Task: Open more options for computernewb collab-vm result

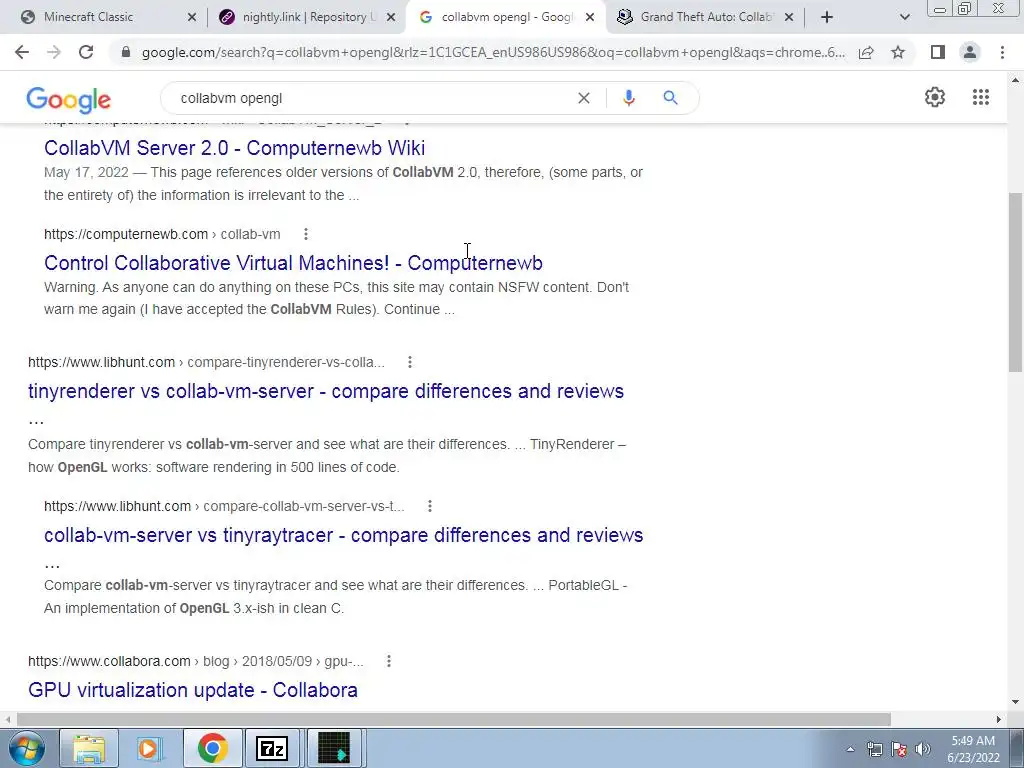Action: click(x=306, y=234)
